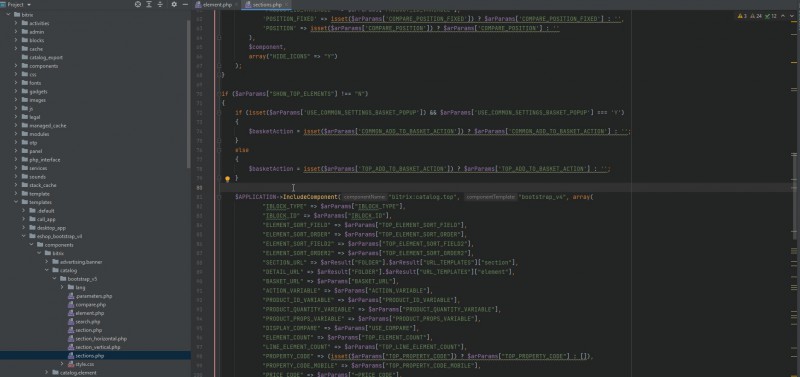
Task: Select catalog.element folder
Action: pyautogui.click(x=73, y=373)
